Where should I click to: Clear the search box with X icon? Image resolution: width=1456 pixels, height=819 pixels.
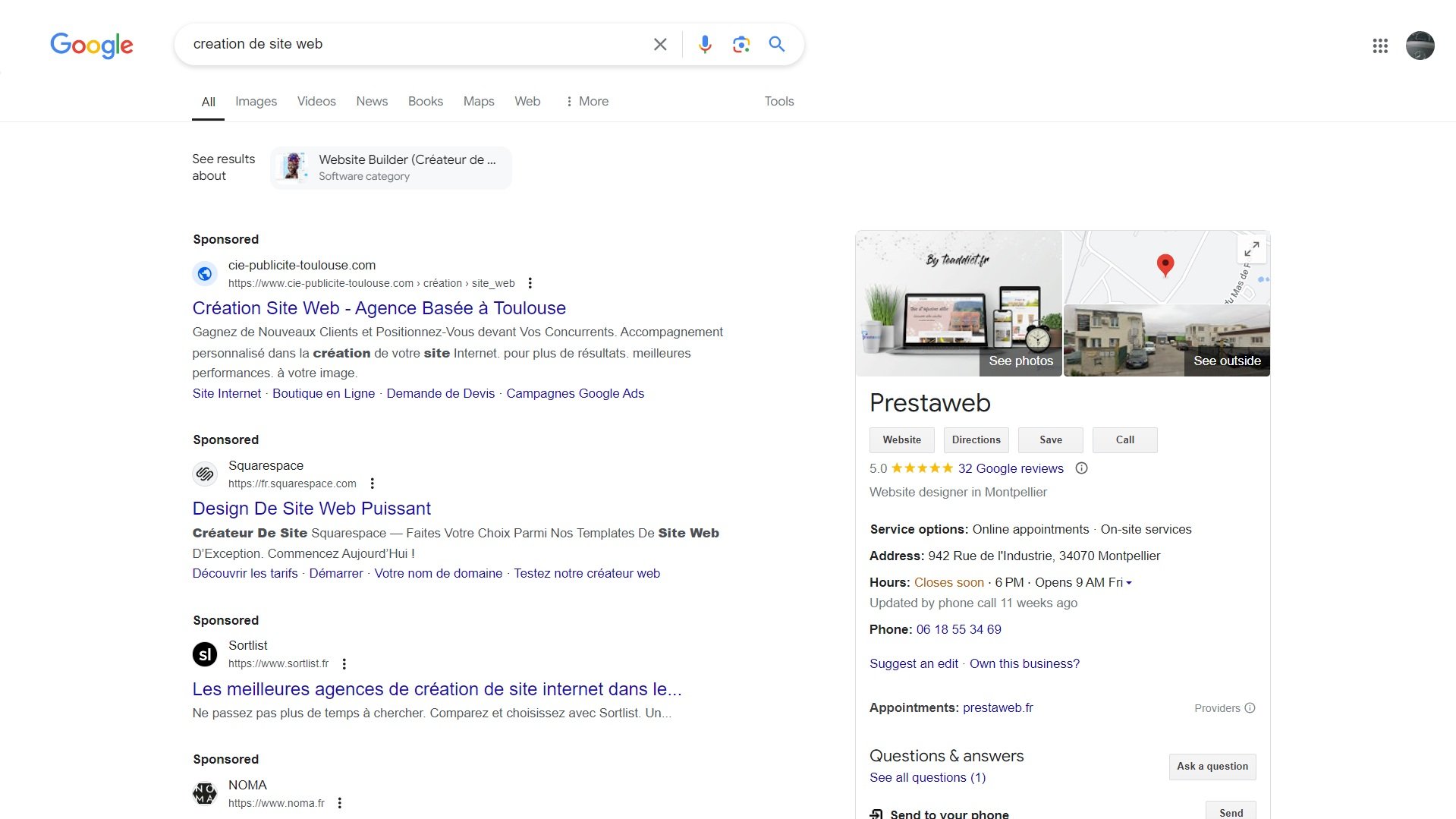click(660, 45)
